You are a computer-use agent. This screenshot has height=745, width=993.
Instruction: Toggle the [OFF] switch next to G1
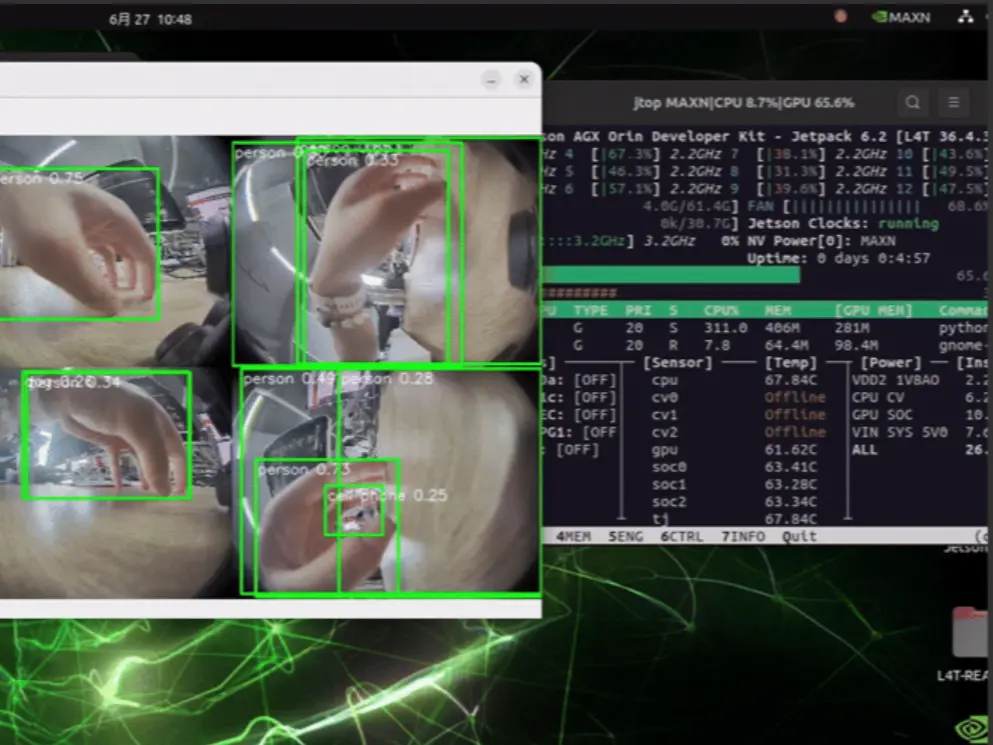click(x=600, y=433)
